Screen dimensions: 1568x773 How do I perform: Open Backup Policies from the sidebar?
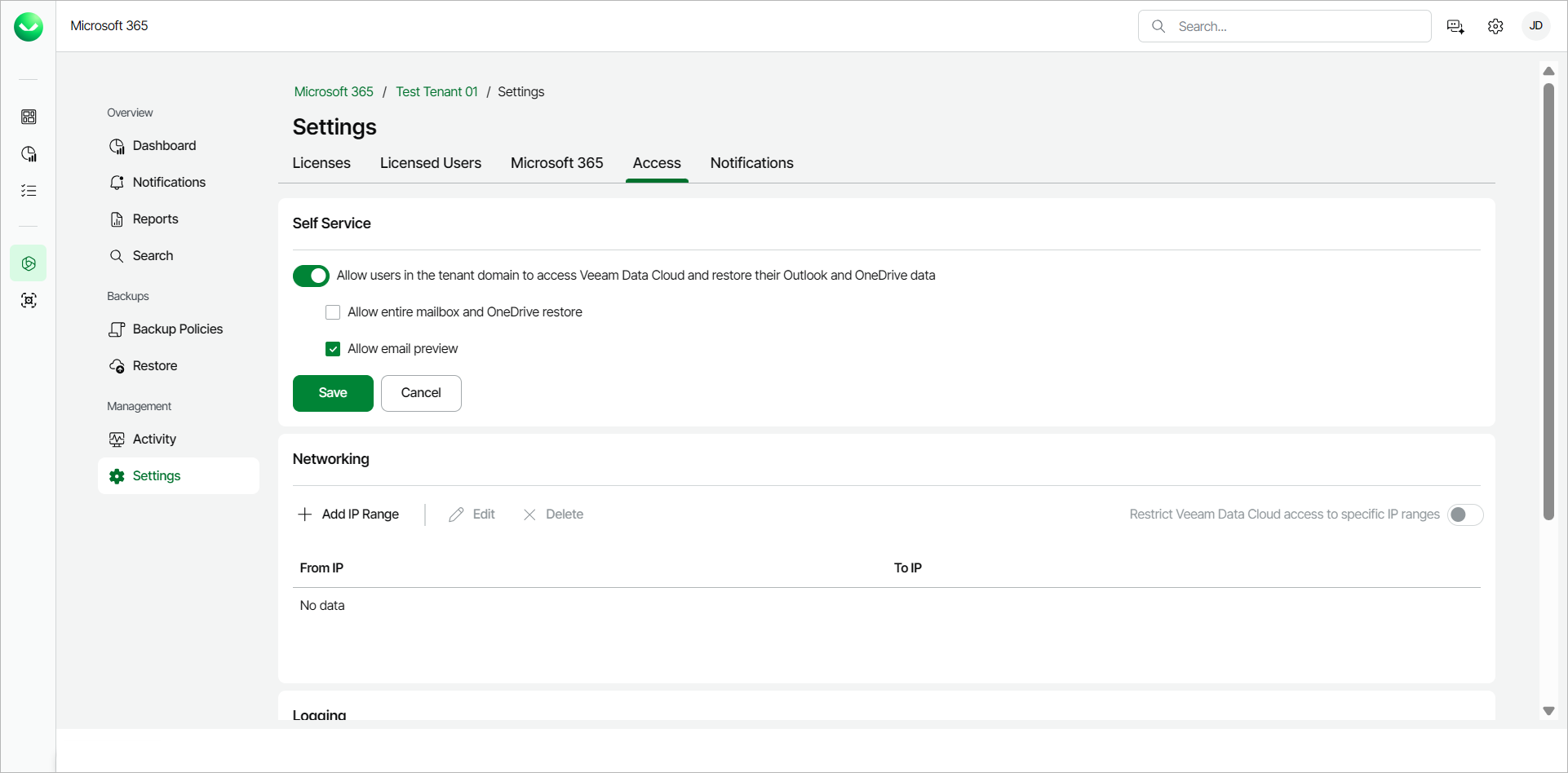177,329
